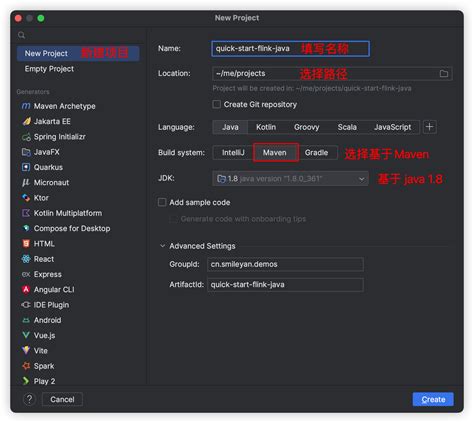Screen dimensions: 474x423
Task: Choose the Angular CLI generator
Action: [x=48, y=290]
